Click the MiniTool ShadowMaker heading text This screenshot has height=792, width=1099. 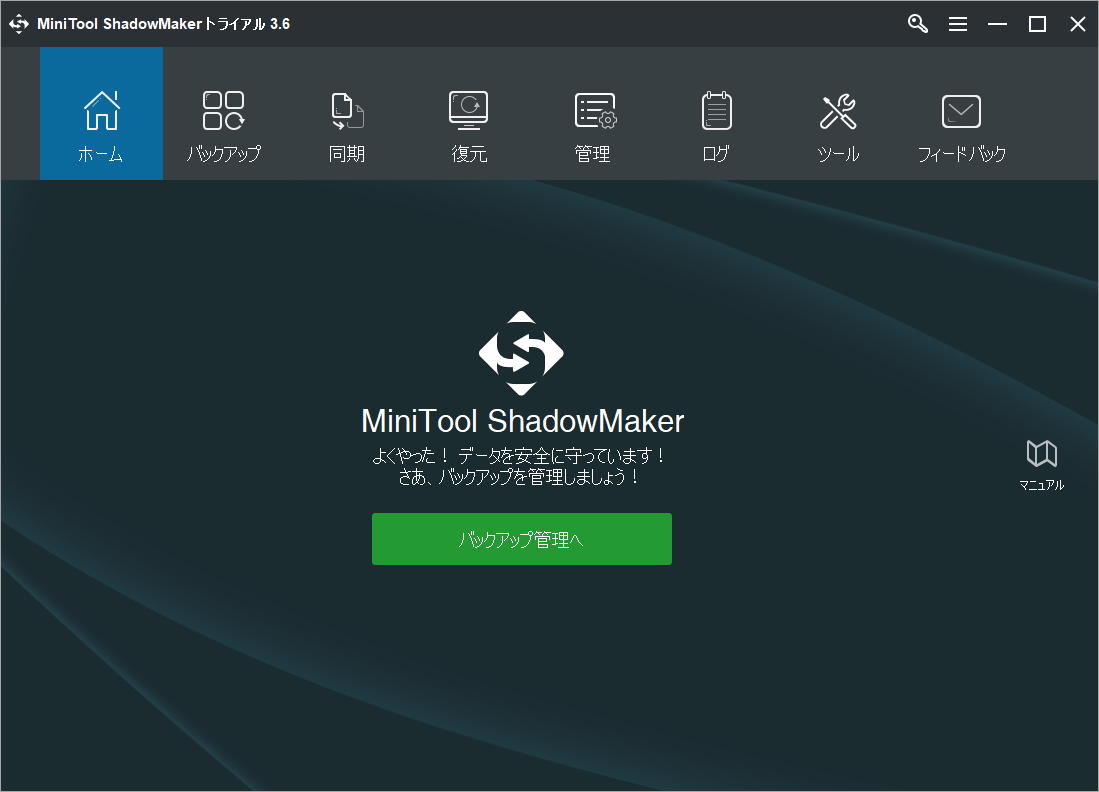(522, 421)
